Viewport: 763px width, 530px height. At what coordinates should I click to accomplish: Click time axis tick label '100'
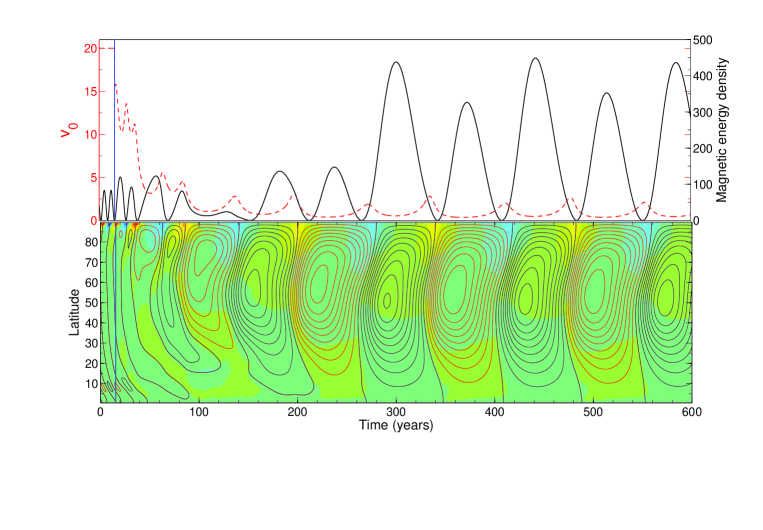point(199,412)
